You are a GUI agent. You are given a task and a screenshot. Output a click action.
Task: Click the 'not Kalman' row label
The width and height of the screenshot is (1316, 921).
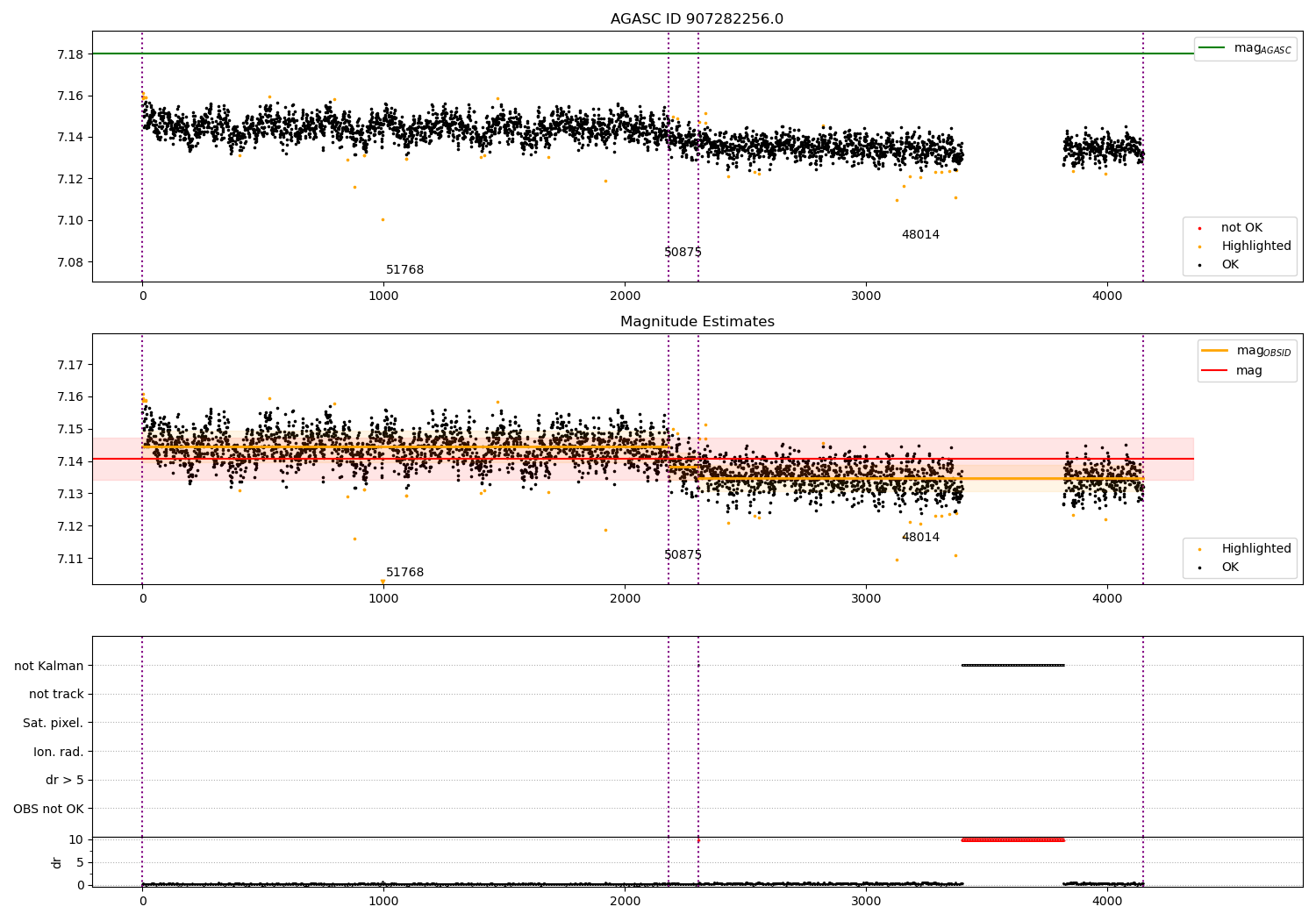49,667
